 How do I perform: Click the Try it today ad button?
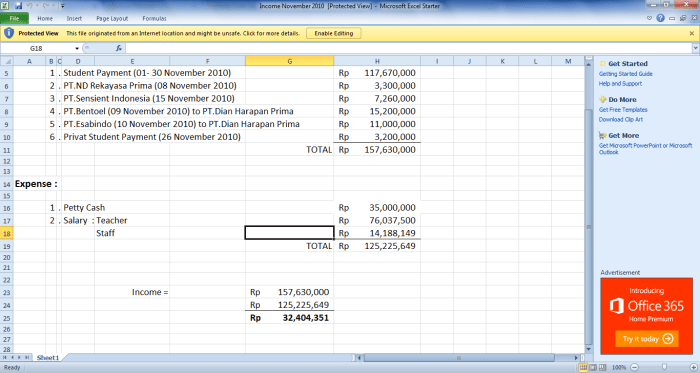point(647,339)
